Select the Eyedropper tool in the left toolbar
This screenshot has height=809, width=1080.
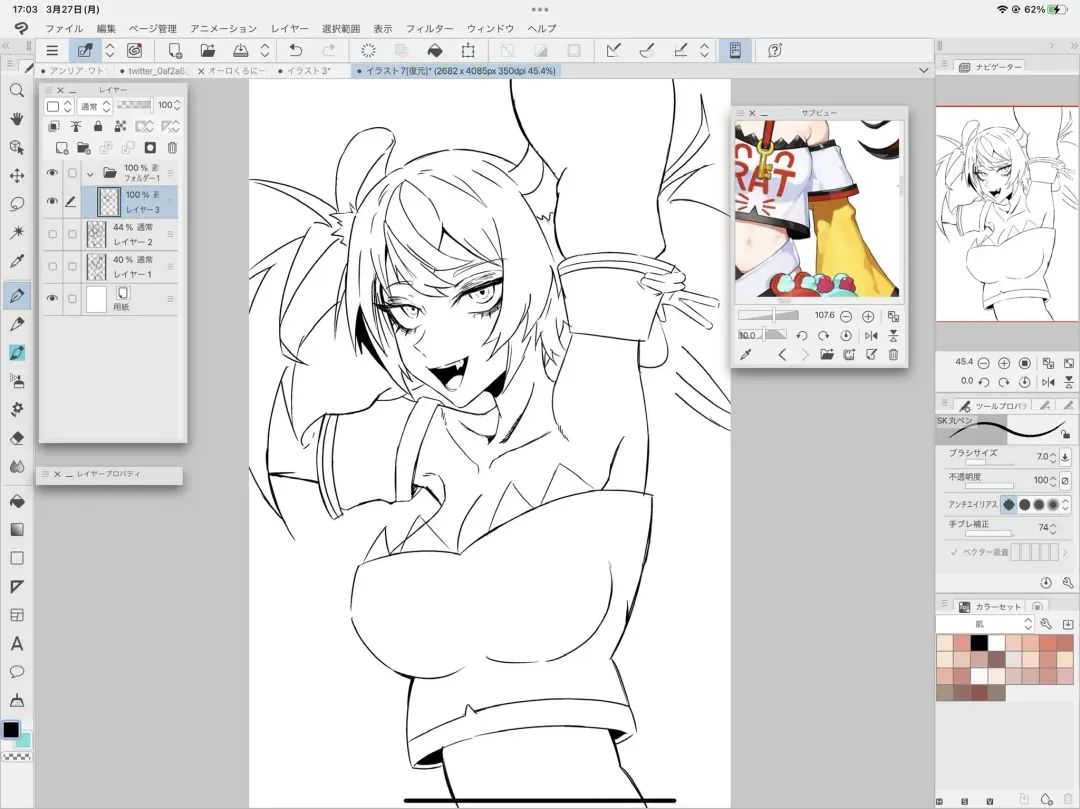click(x=16, y=261)
